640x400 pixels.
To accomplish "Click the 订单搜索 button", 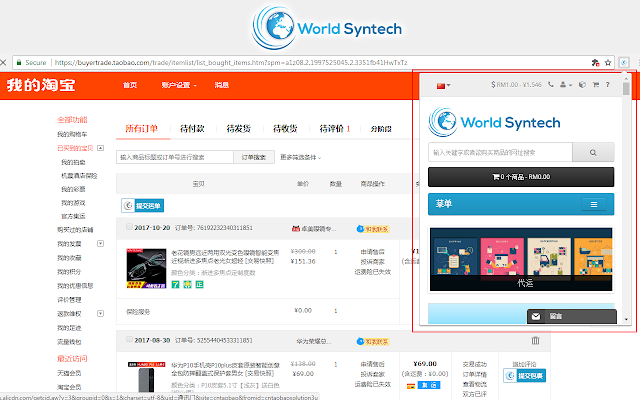I will click(x=253, y=157).
